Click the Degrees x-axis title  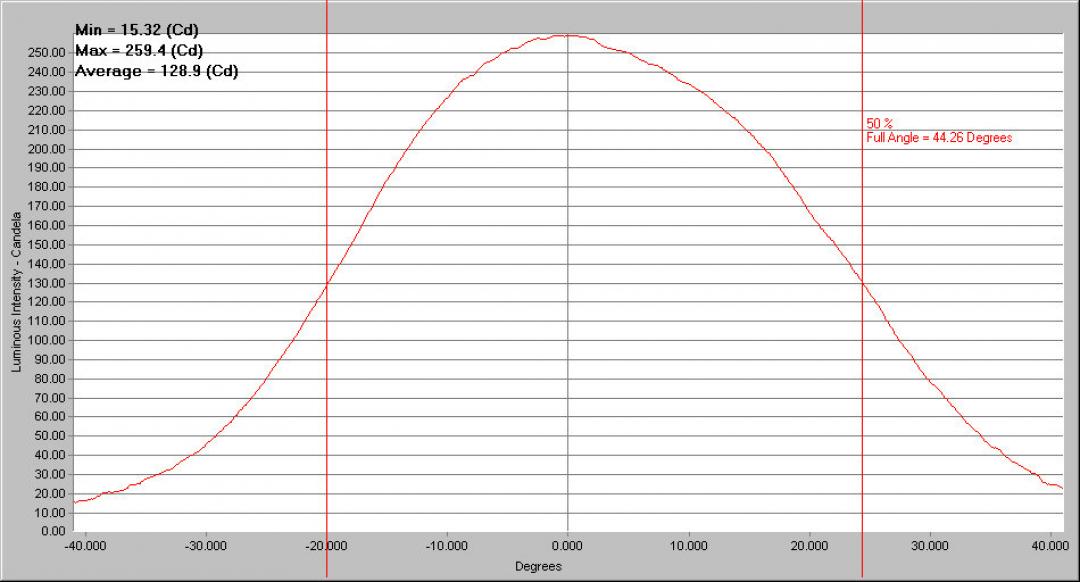(x=538, y=567)
